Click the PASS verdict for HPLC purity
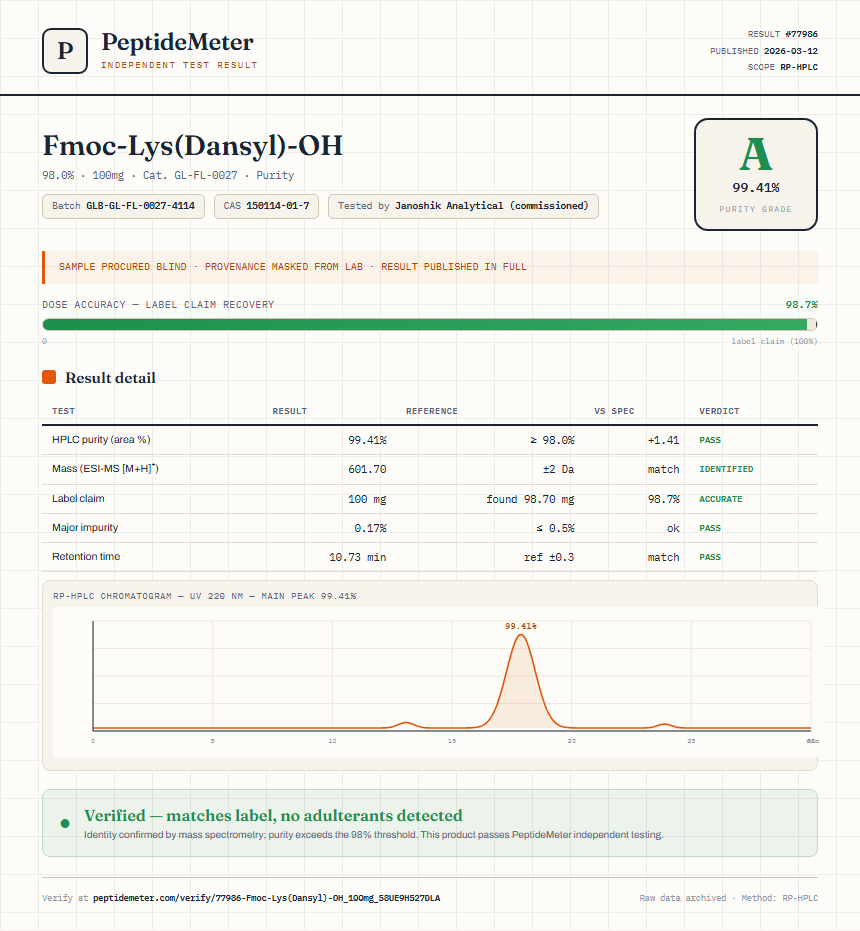860x931 pixels. pos(710,440)
